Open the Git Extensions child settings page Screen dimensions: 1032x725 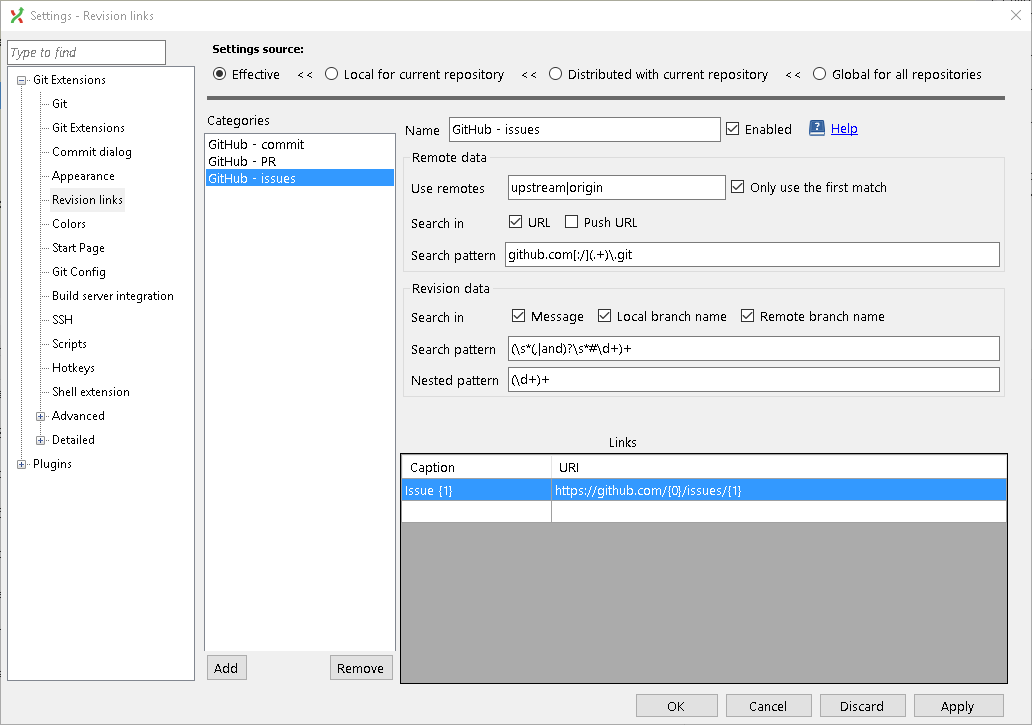[x=88, y=128]
